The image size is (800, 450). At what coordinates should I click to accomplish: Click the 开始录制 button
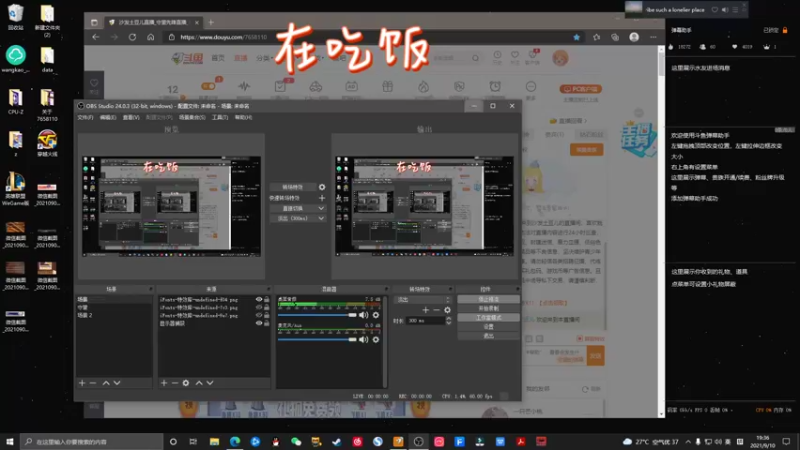click(x=488, y=308)
